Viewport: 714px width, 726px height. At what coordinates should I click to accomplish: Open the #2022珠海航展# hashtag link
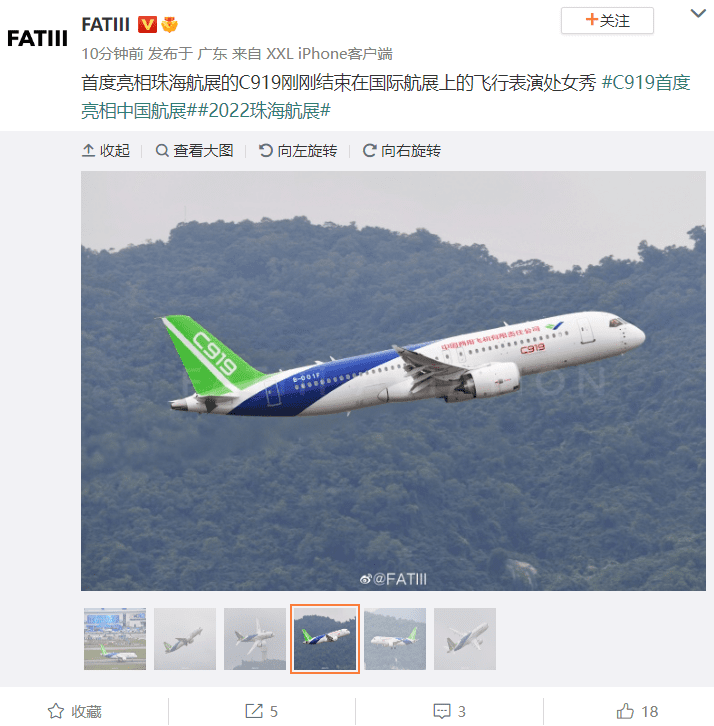tap(264, 111)
